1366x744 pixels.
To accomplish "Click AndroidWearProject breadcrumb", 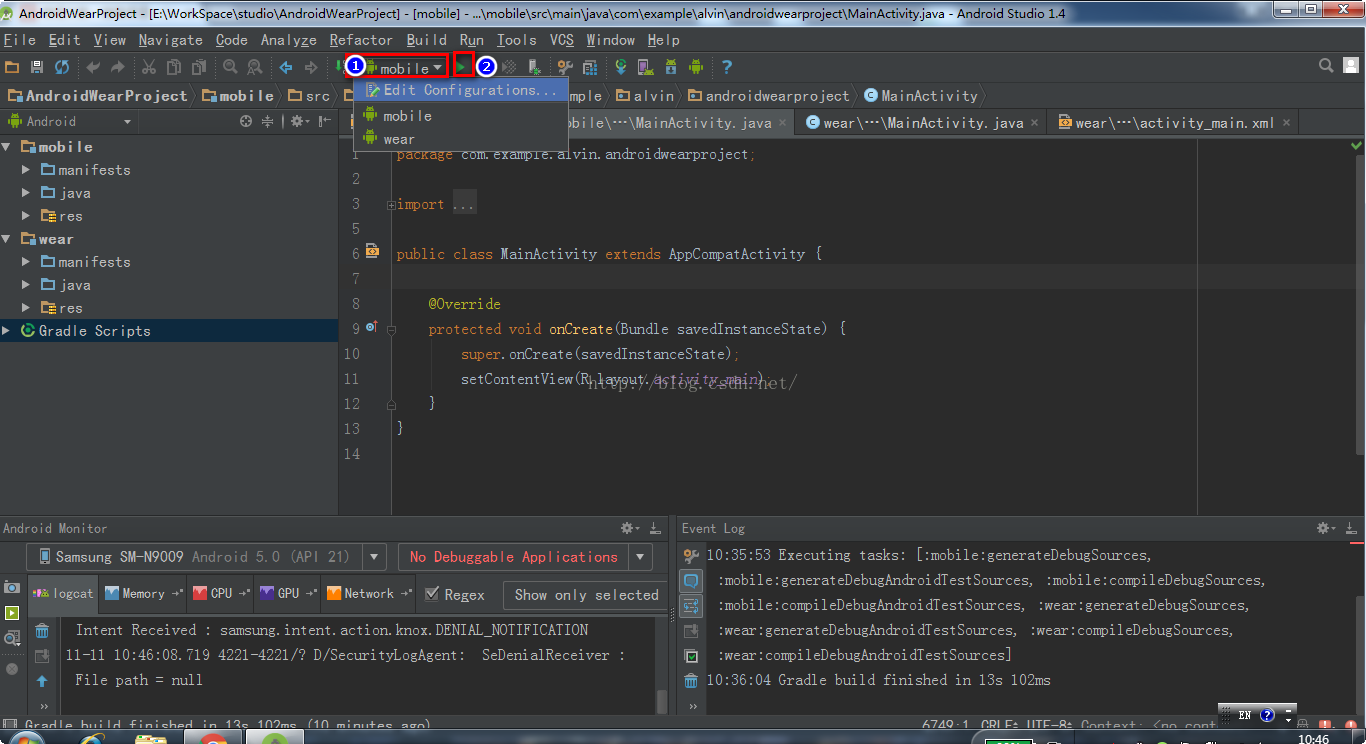I will [98, 96].
